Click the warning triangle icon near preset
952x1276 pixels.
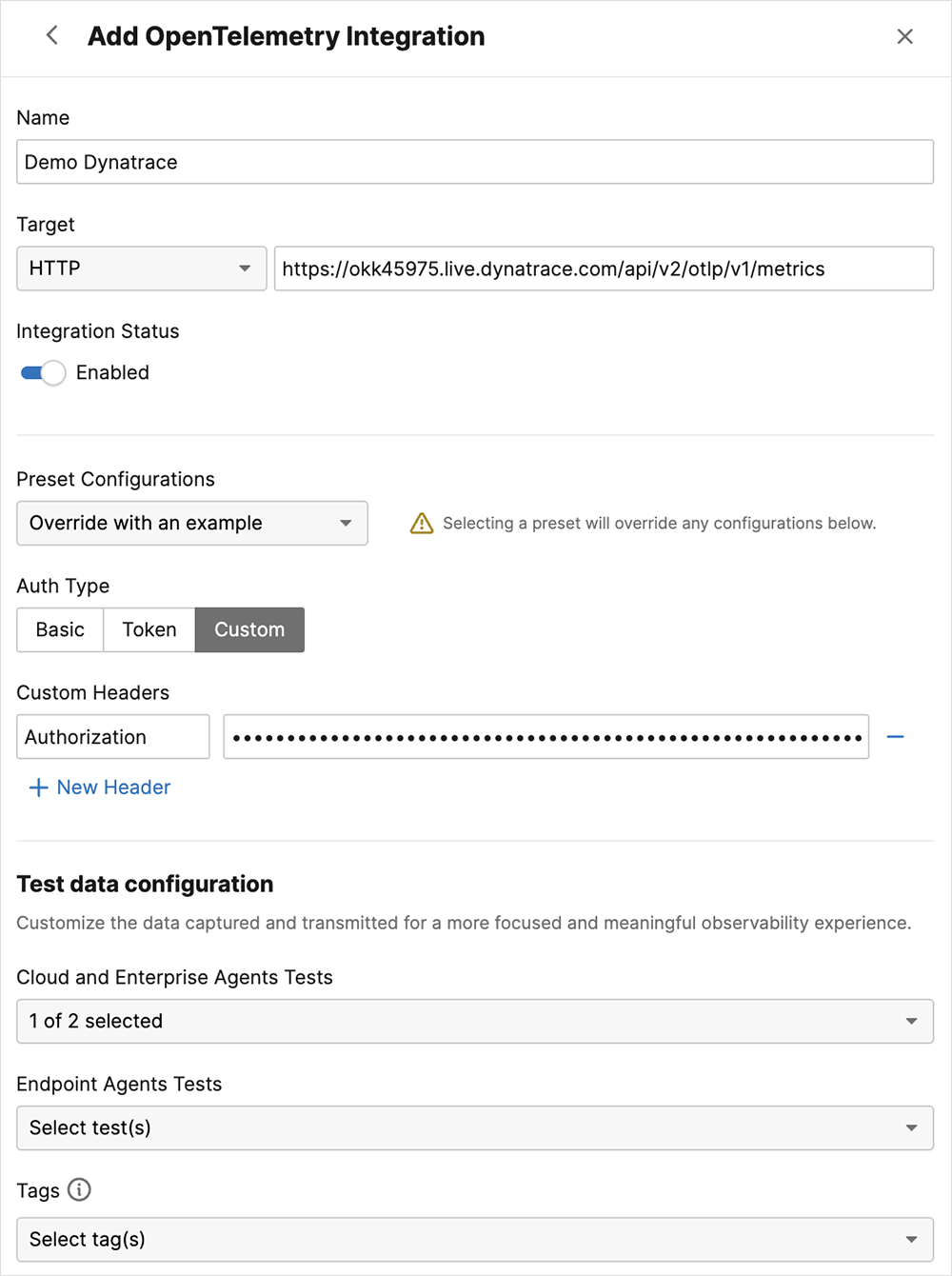pyautogui.click(x=421, y=524)
